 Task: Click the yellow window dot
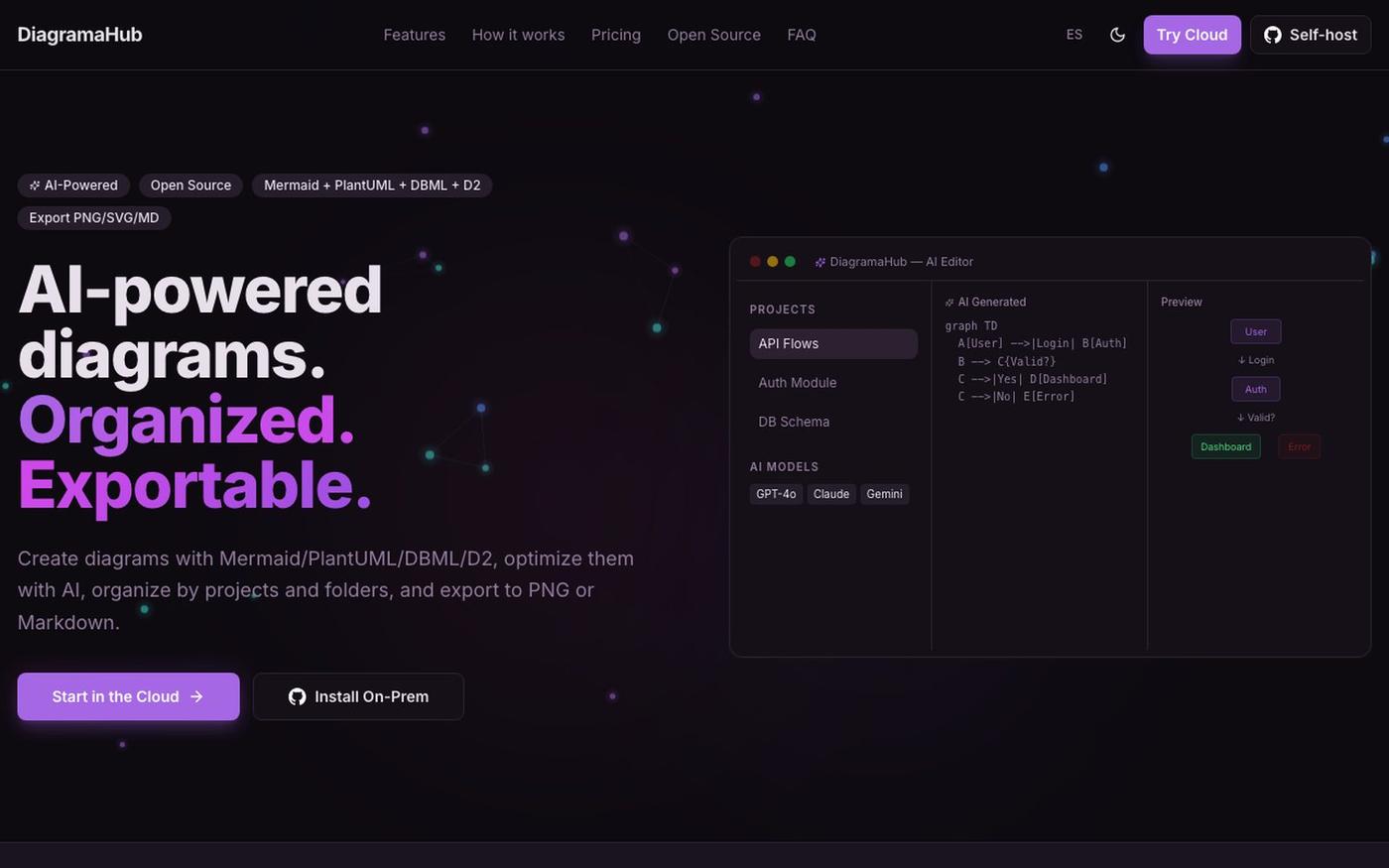(773, 262)
